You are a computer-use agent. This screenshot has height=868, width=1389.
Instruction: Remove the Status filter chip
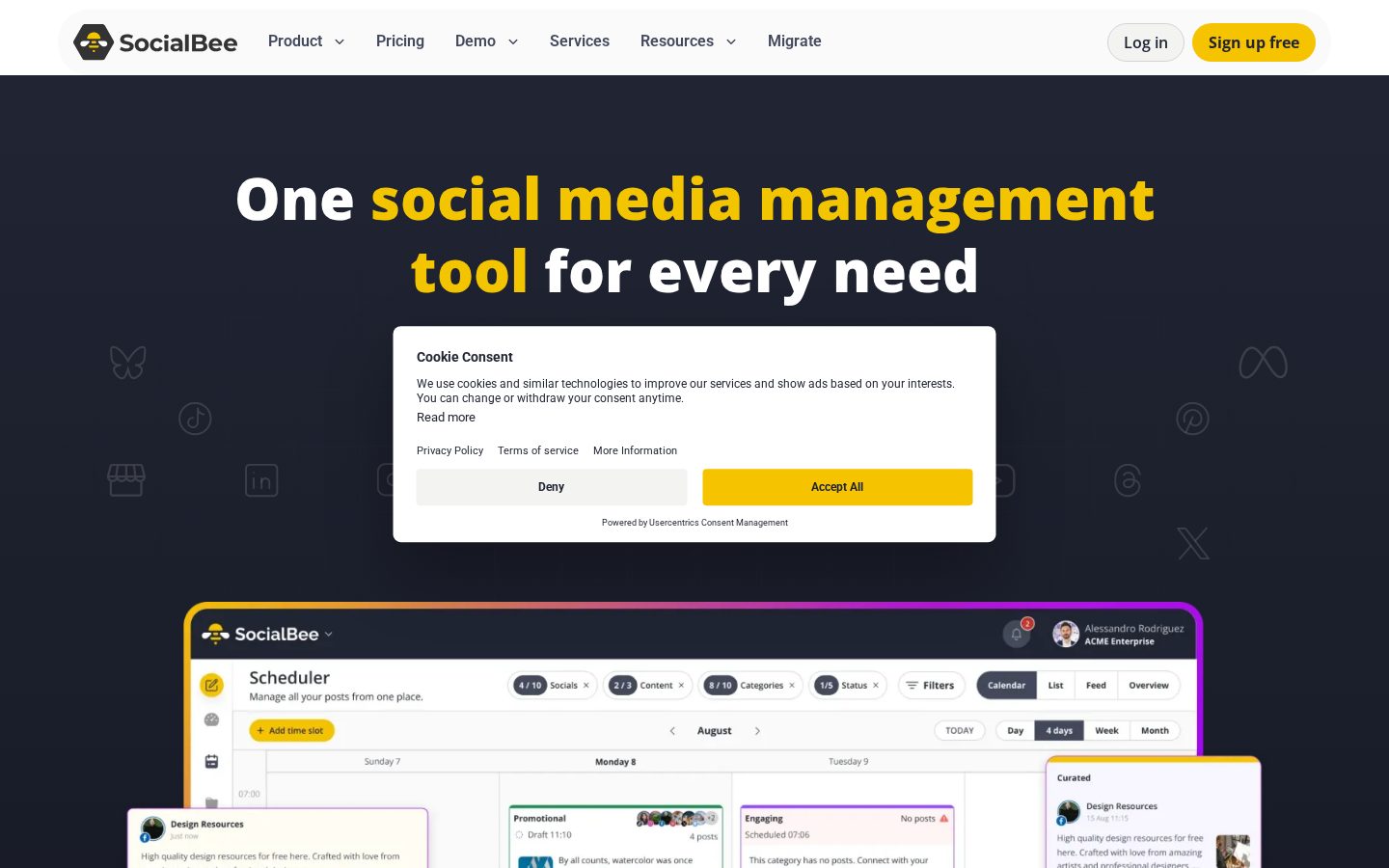coord(876,686)
